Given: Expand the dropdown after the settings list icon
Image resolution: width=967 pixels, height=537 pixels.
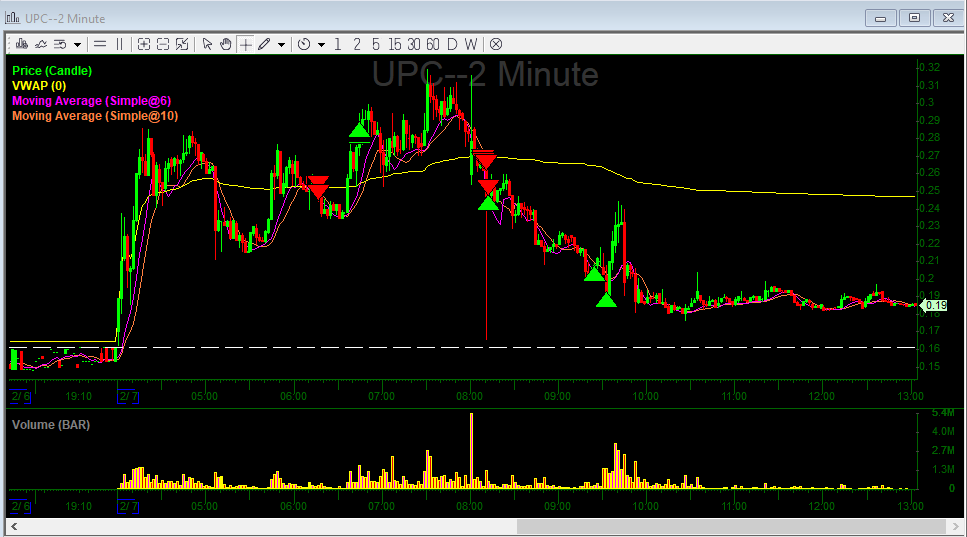Looking at the screenshot, I should pos(77,44).
